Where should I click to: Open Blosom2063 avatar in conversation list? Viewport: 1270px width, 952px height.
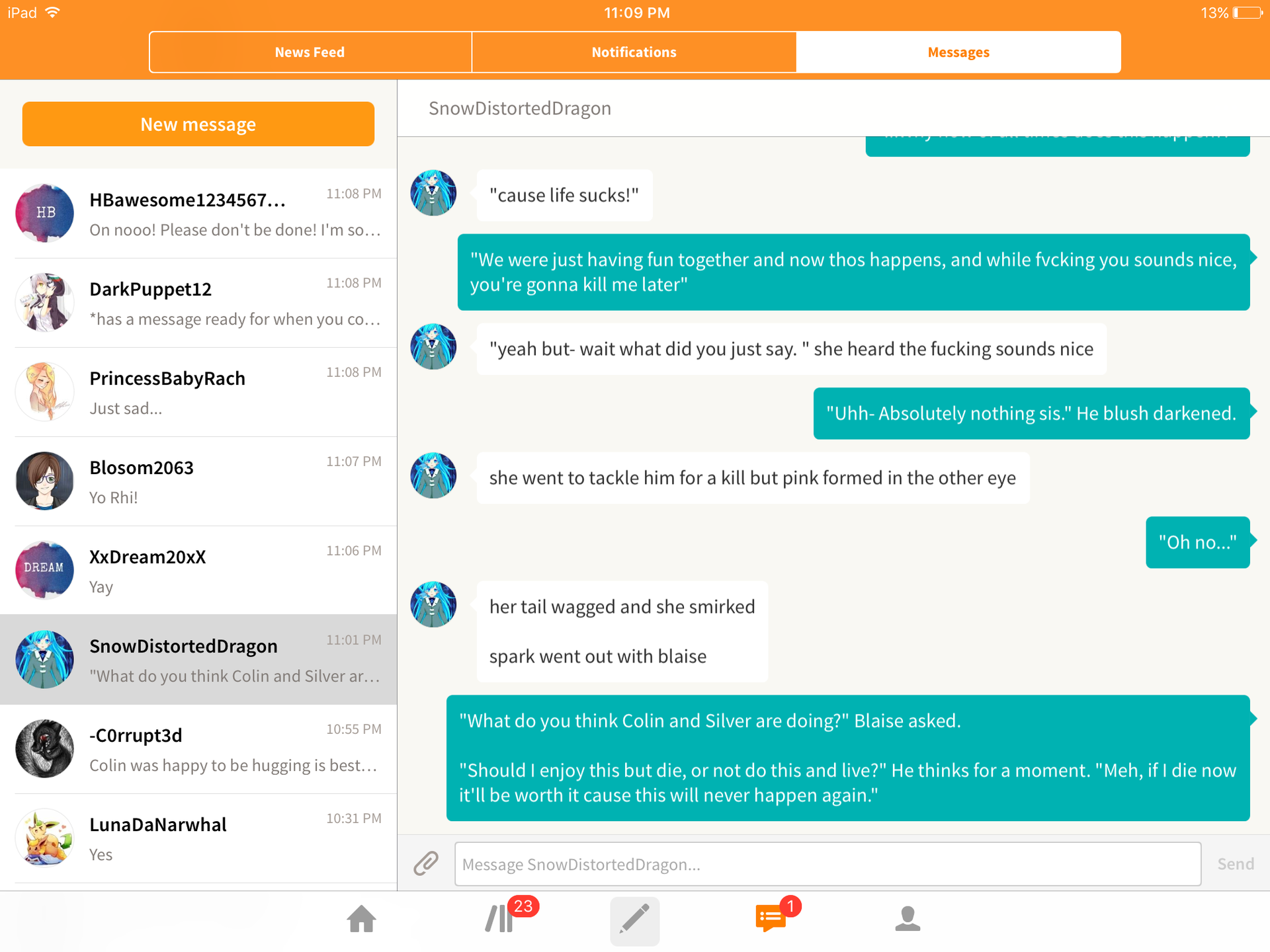tap(45, 481)
